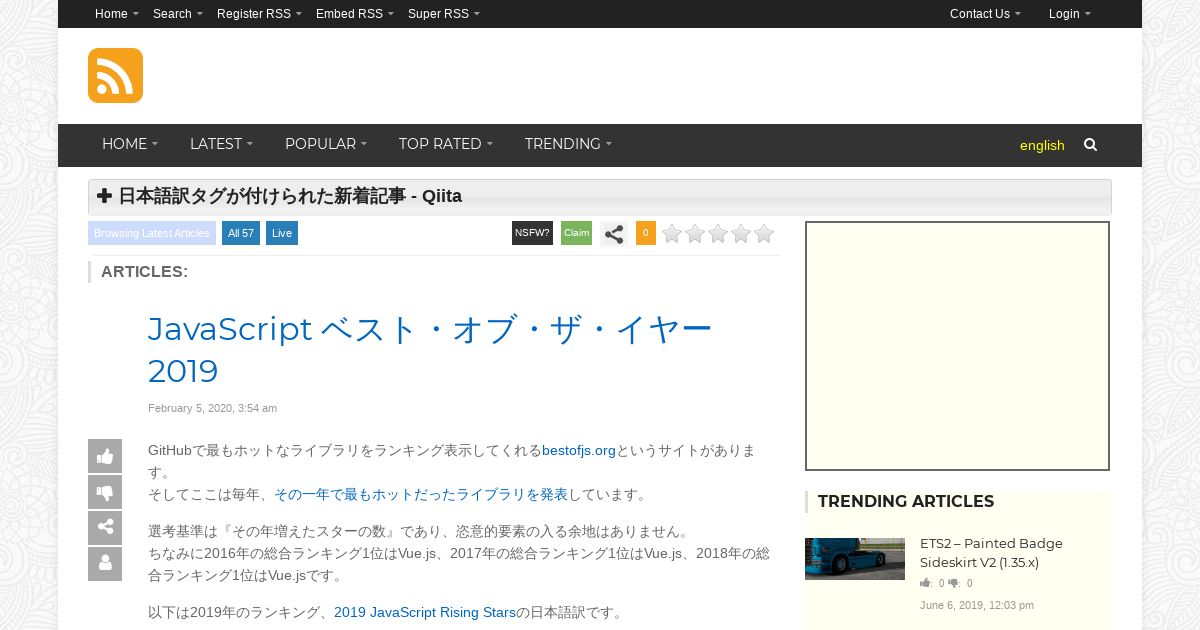Dislike the article with thumbs-down button
The height and width of the screenshot is (630, 1200).
click(x=105, y=492)
